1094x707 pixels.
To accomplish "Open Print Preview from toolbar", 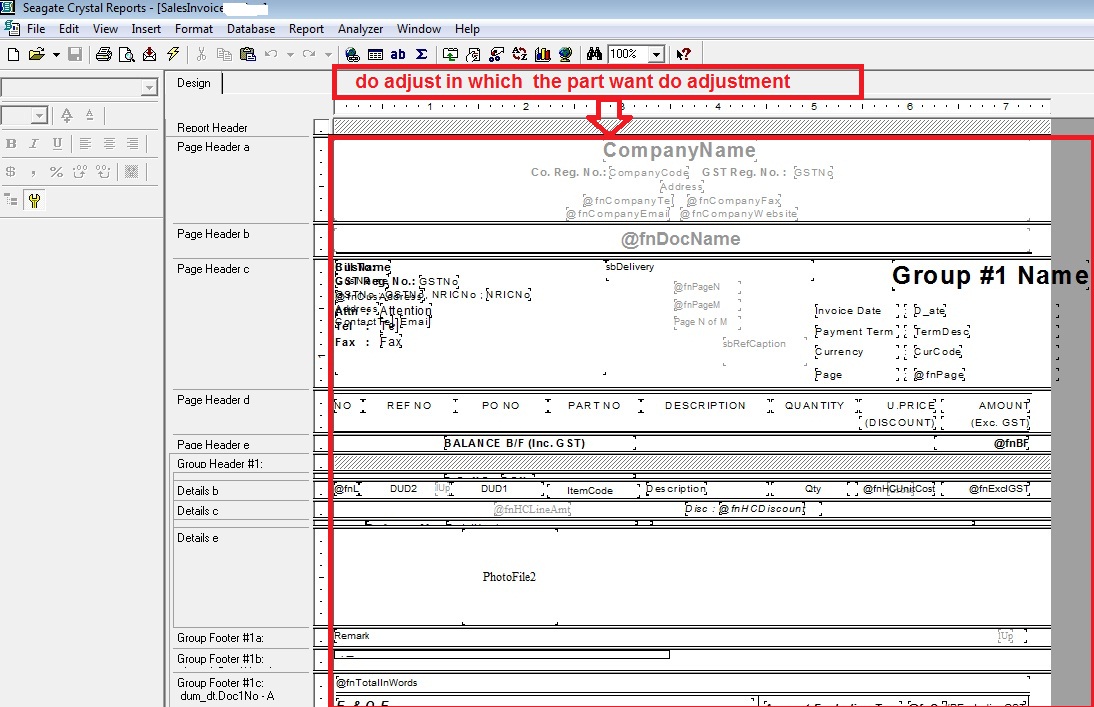I will tap(126, 54).
